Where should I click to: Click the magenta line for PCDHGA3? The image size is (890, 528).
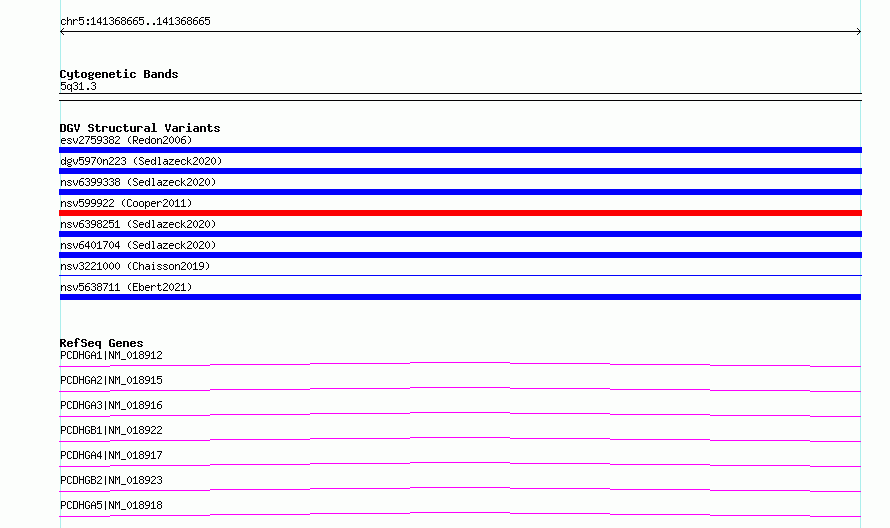coord(460,414)
